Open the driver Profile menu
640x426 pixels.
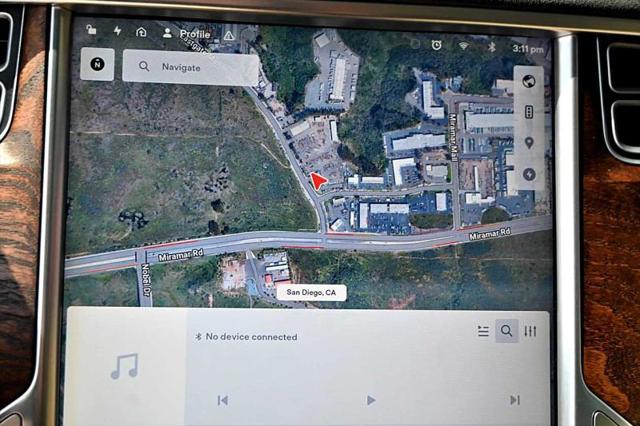tap(187, 34)
